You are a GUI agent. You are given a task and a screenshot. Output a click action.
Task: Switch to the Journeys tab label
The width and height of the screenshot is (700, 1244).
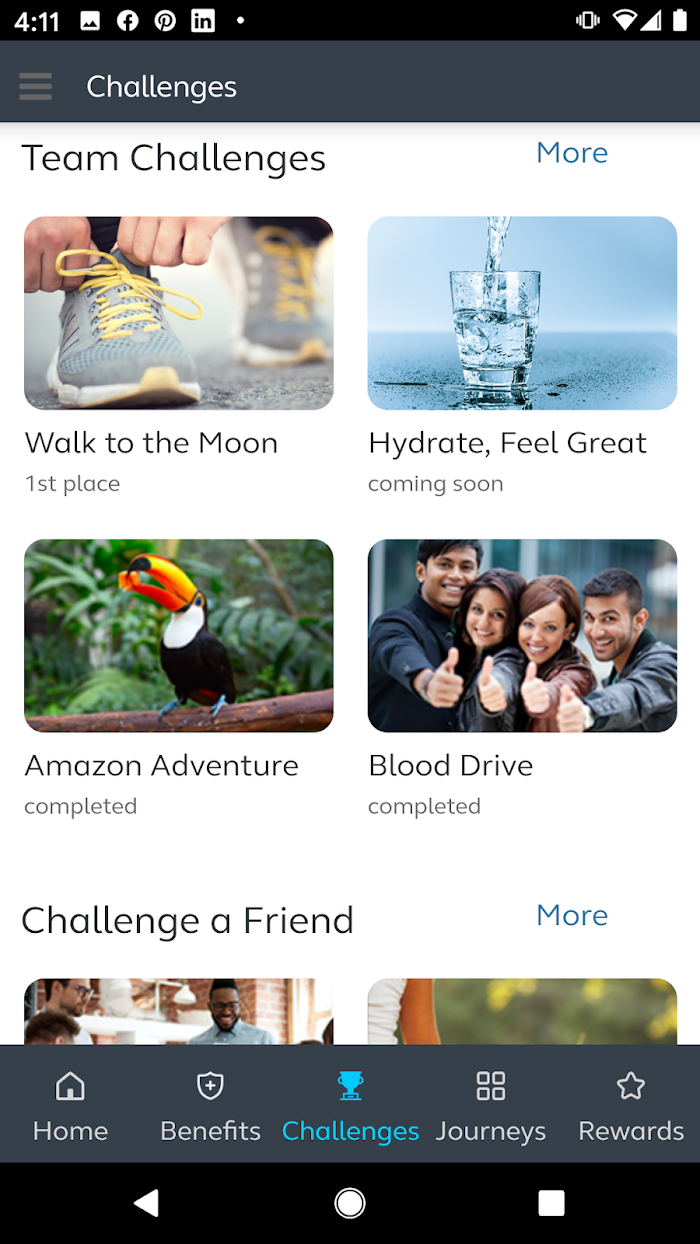pos(491,1131)
